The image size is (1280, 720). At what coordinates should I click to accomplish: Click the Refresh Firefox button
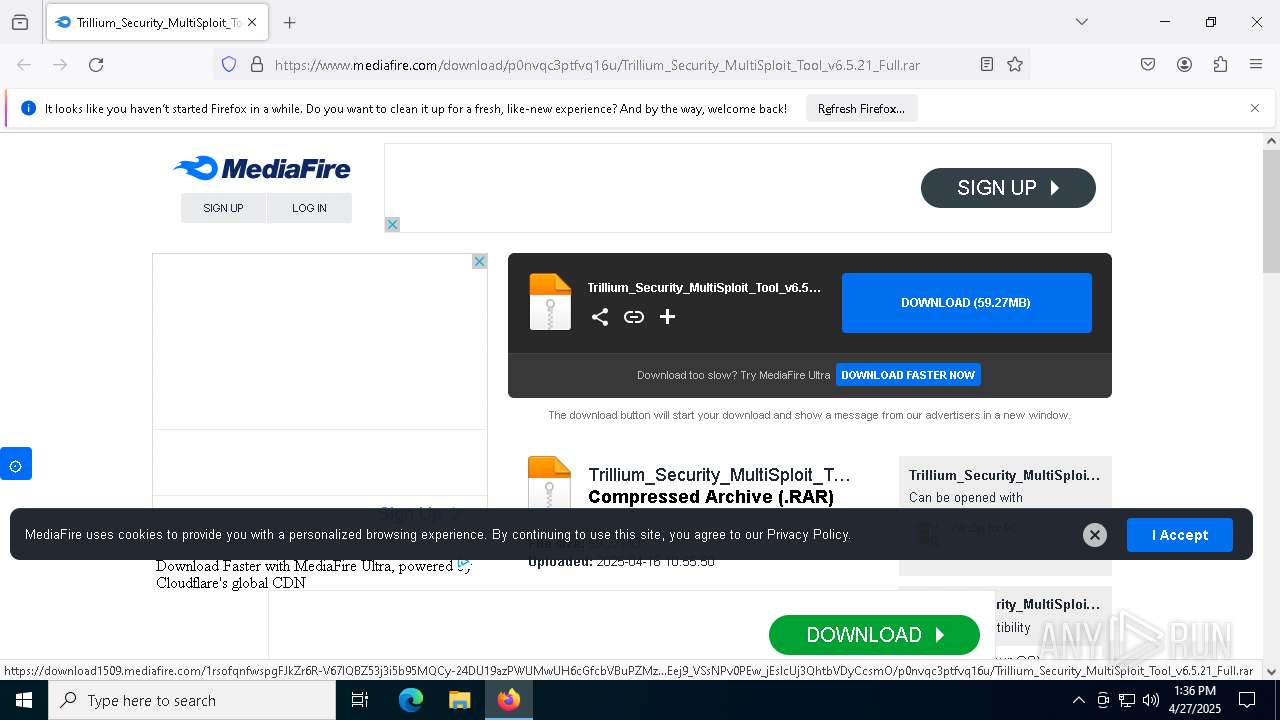861,108
